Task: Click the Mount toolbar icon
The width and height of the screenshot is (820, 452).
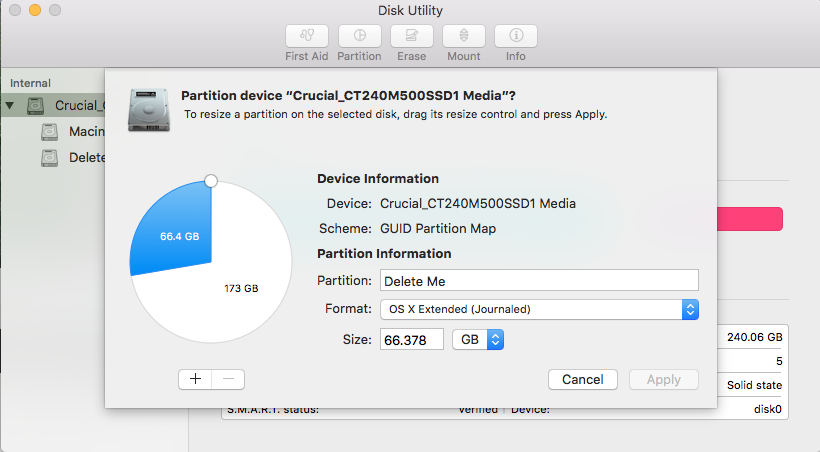Action: pyautogui.click(x=464, y=36)
